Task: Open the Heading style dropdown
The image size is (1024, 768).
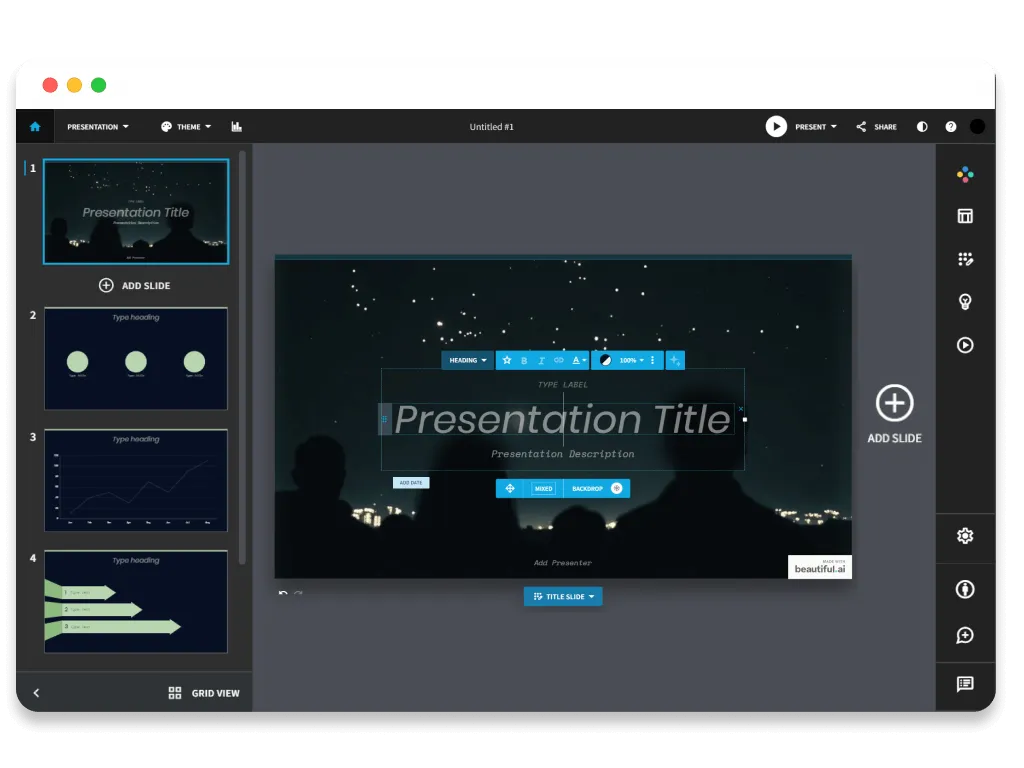Action: tap(467, 360)
